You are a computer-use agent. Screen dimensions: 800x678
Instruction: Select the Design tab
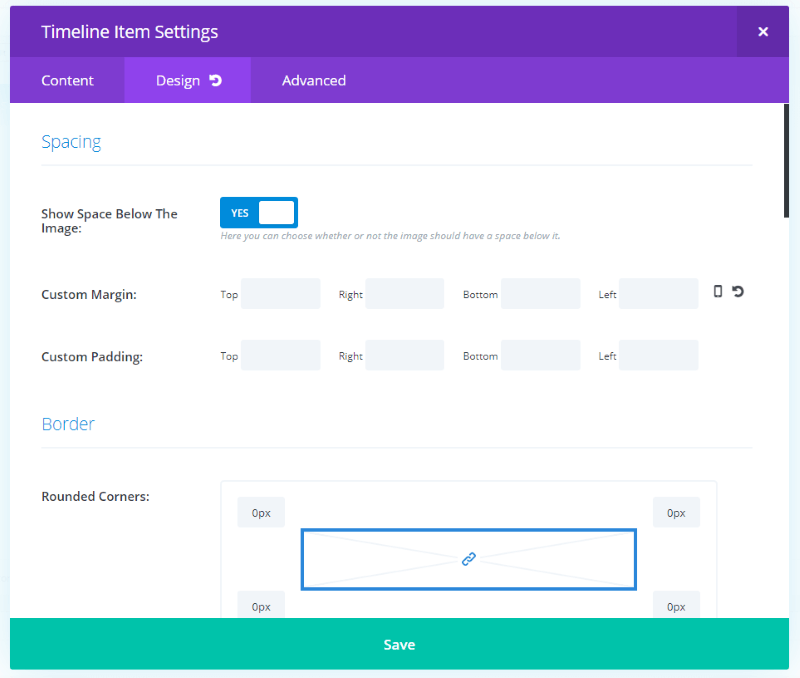coord(187,81)
